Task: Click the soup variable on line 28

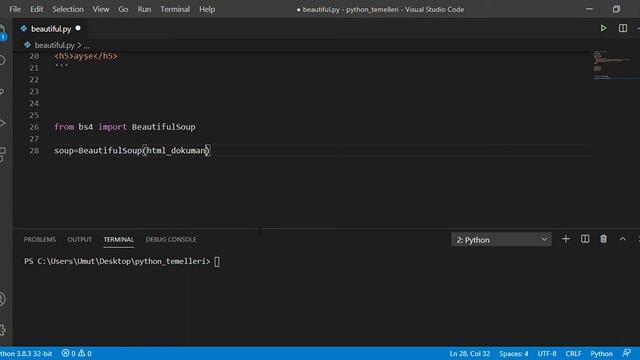Action: (x=64, y=151)
